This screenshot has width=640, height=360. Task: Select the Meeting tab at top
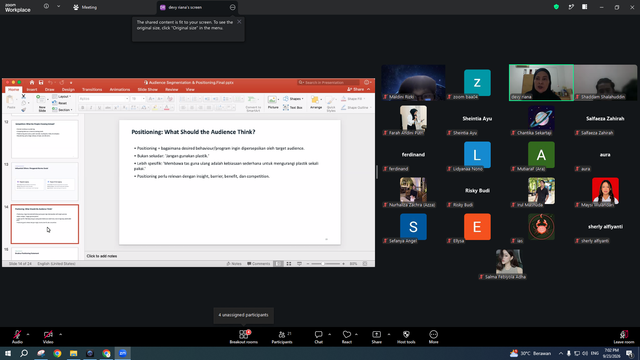(85, 7)
